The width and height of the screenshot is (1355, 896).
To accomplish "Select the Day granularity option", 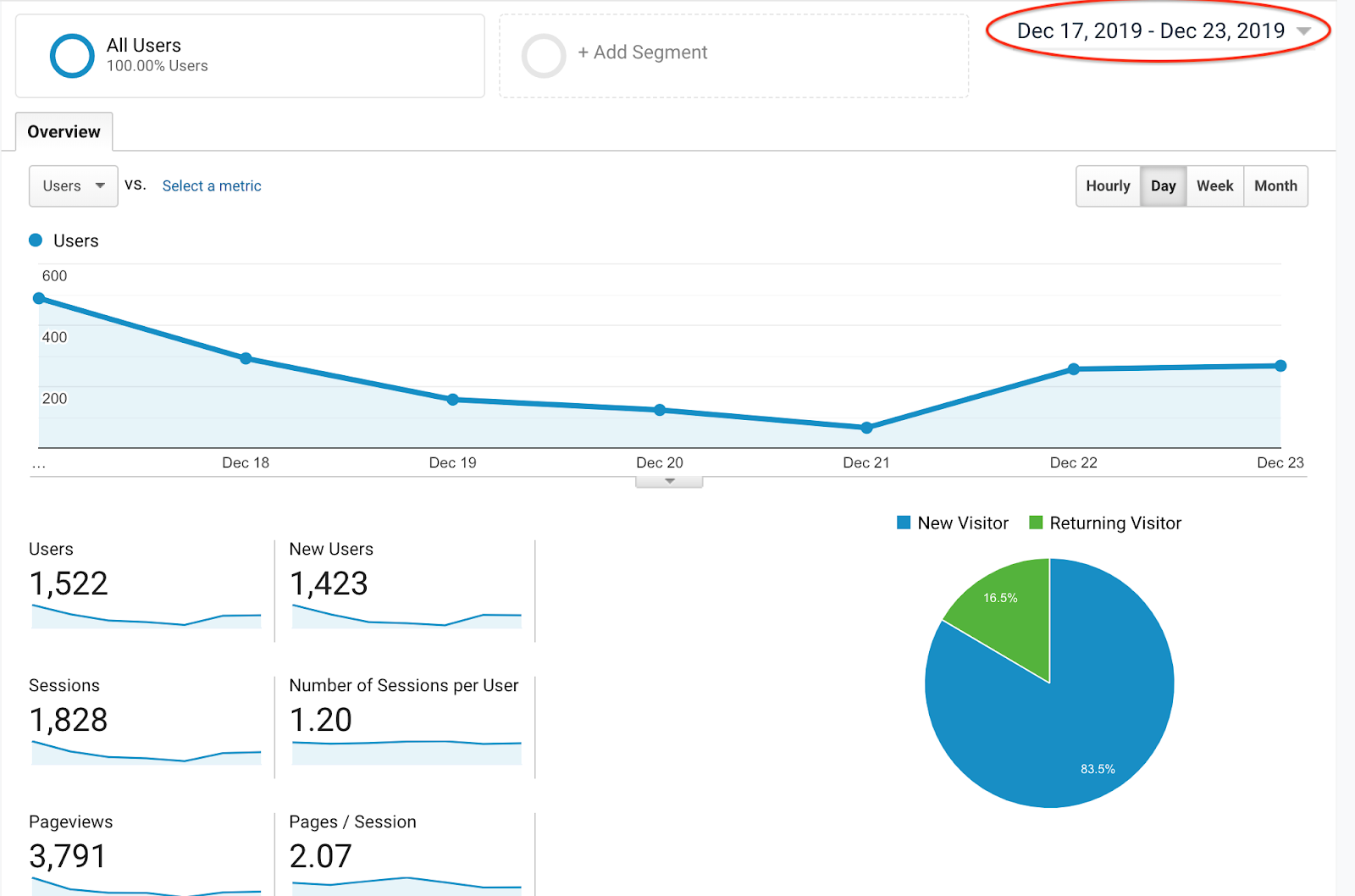I will point(1163,185).
